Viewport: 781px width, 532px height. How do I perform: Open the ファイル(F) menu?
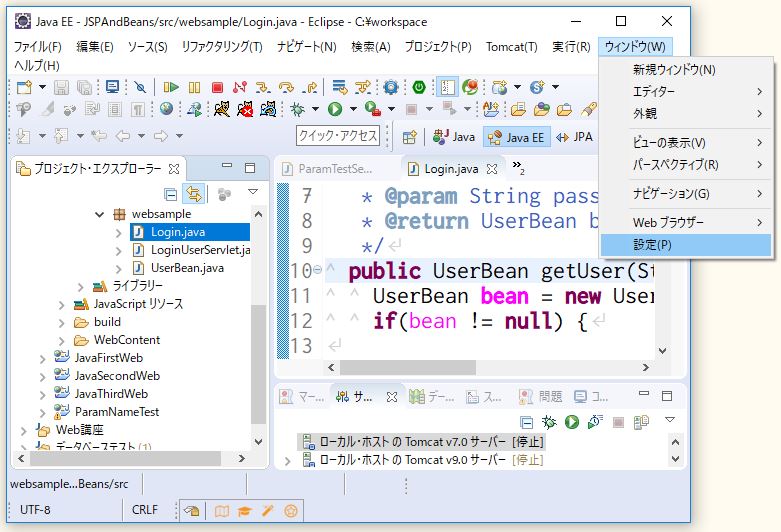pyautogui.click(x=37, y=47)
